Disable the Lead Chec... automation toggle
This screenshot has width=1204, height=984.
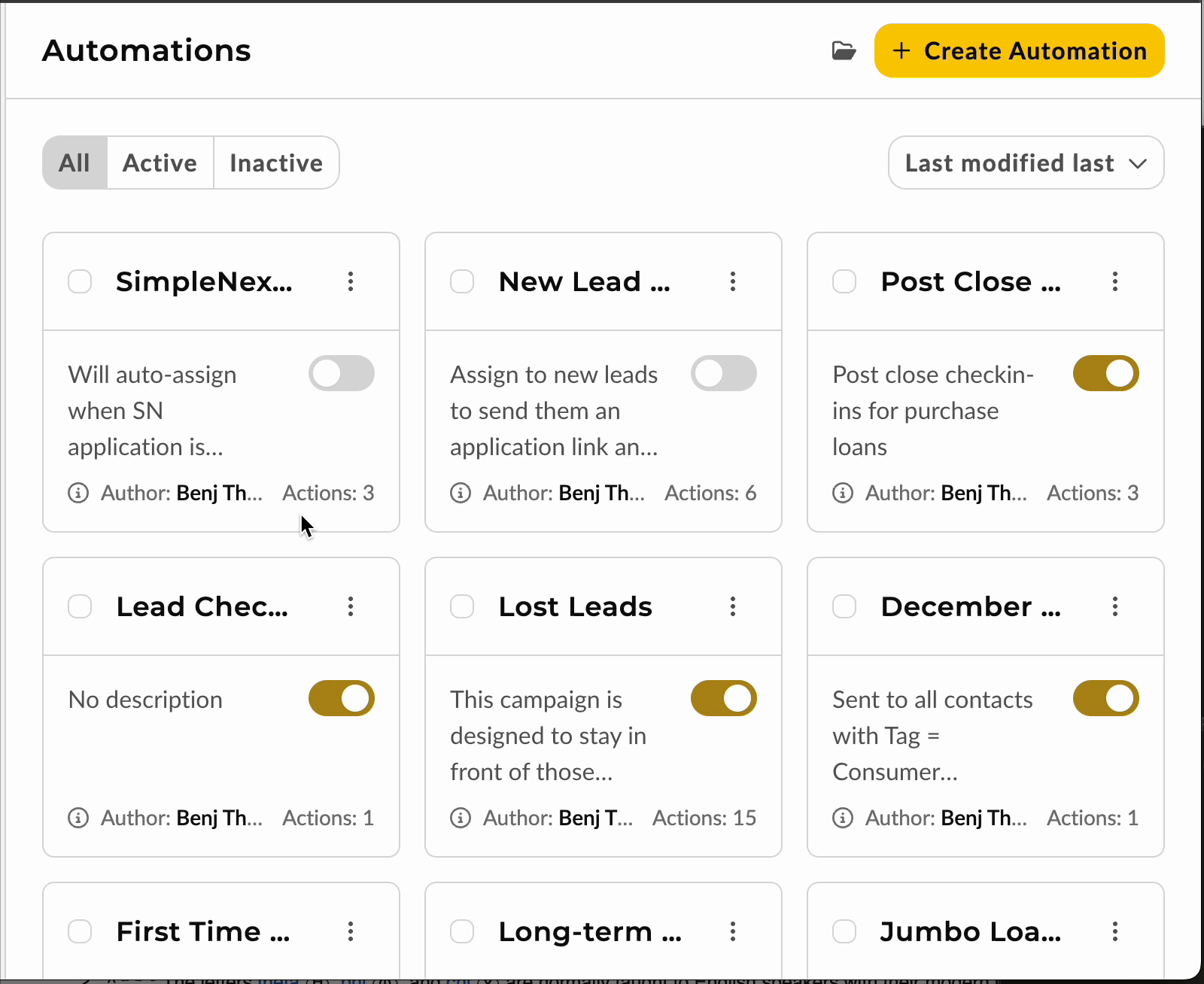342,698
